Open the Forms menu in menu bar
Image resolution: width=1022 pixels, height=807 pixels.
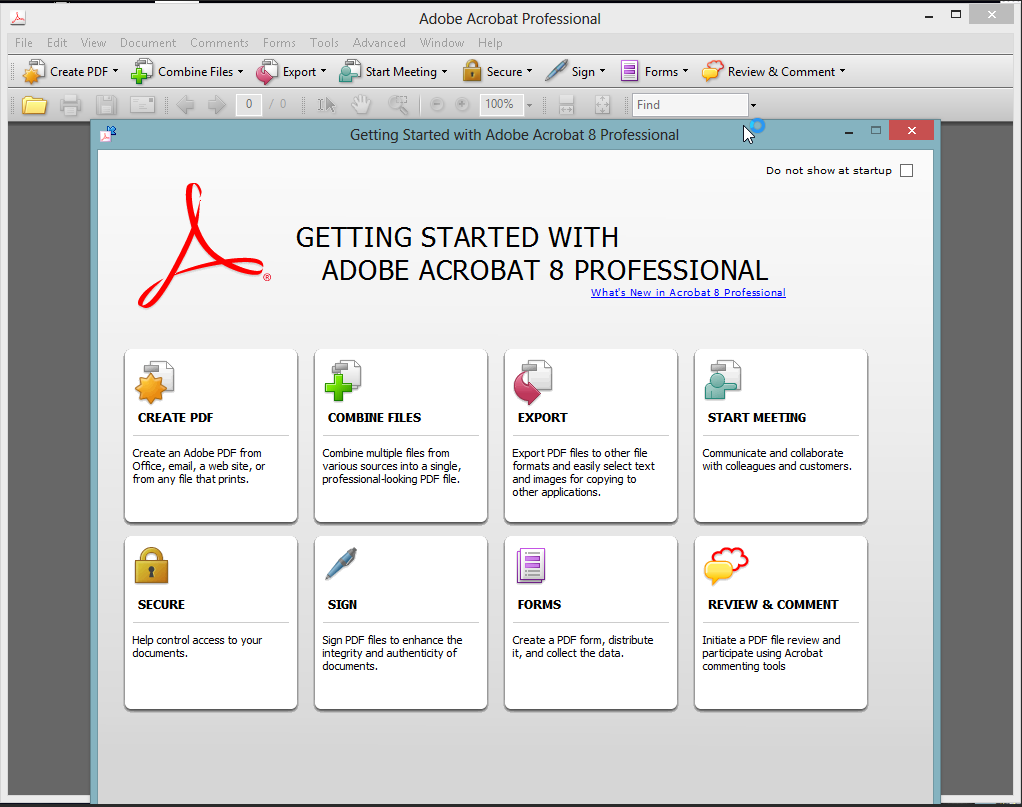point(279,43)
